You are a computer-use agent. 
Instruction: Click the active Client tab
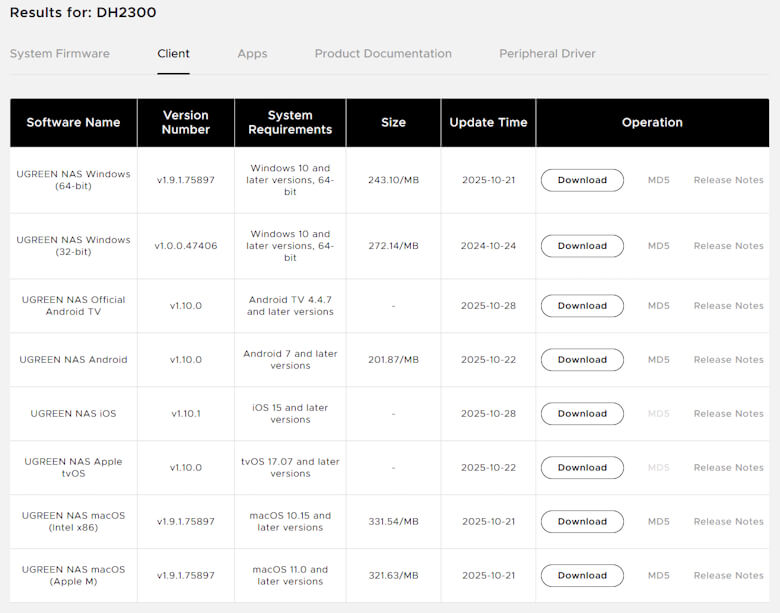point(173,54)
